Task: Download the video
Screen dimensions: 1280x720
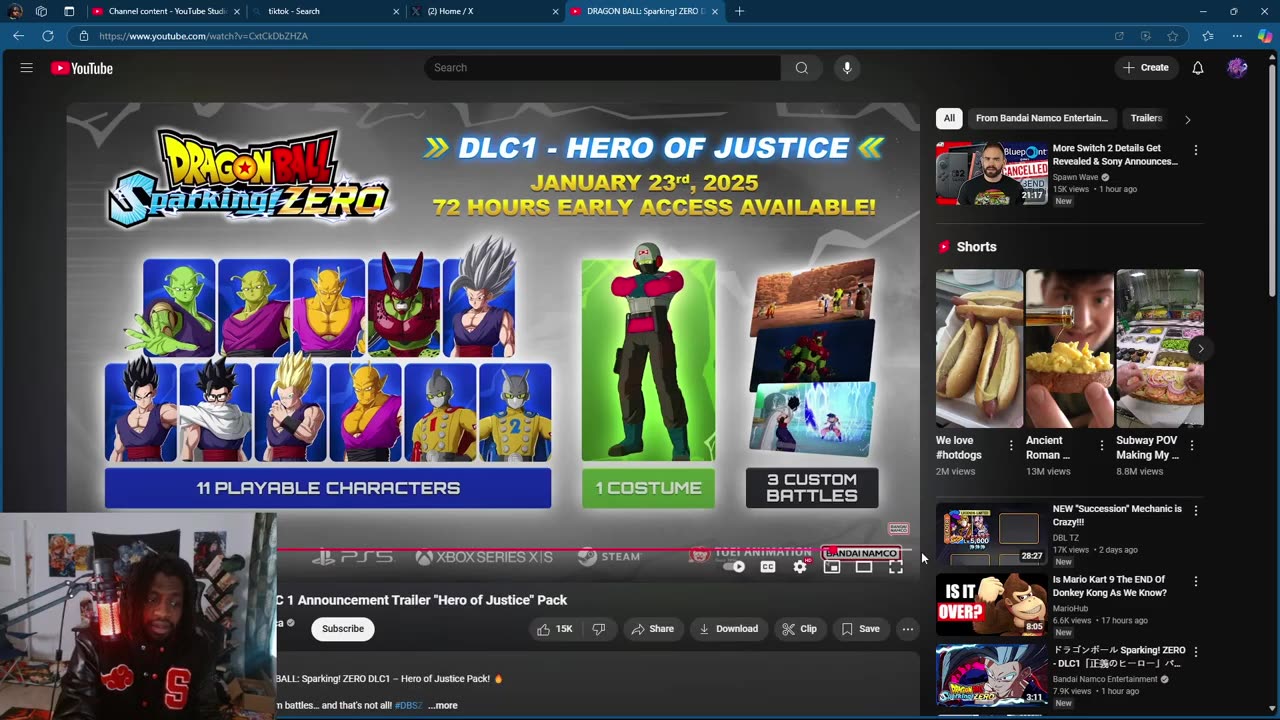Action: (x=728, y=629)
